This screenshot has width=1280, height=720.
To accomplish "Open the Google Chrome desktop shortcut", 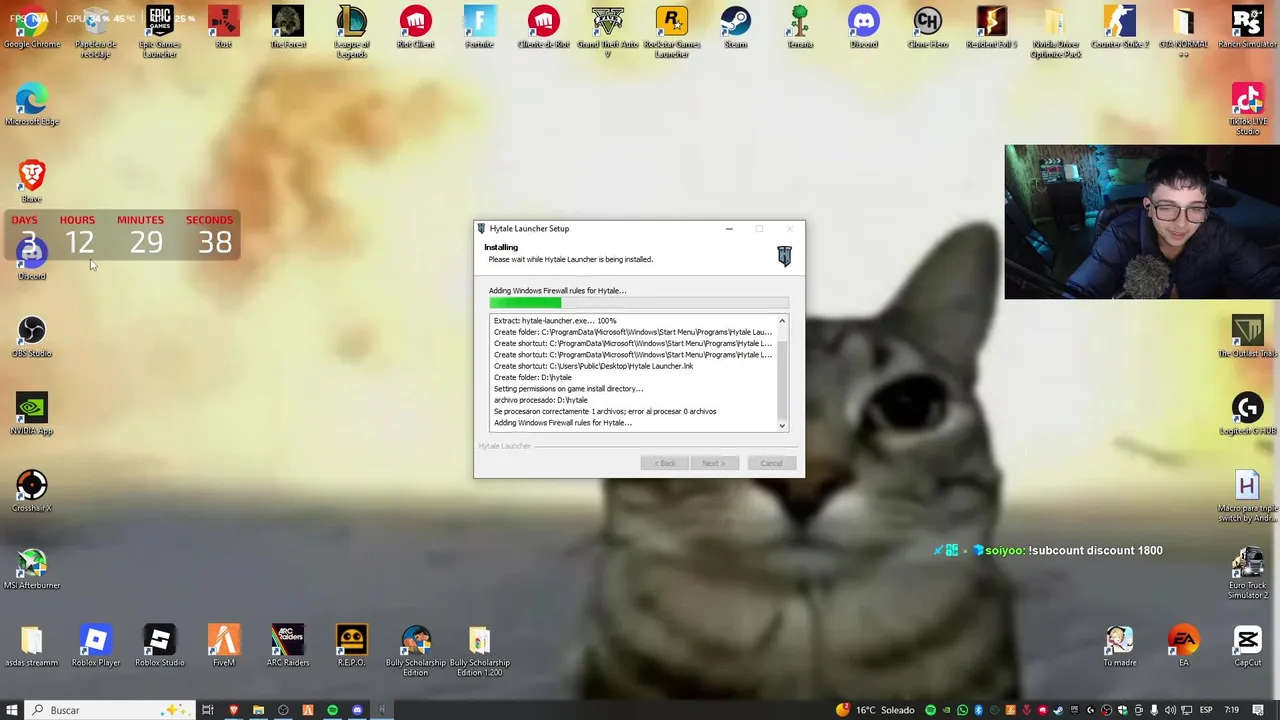I will (32, 28).
